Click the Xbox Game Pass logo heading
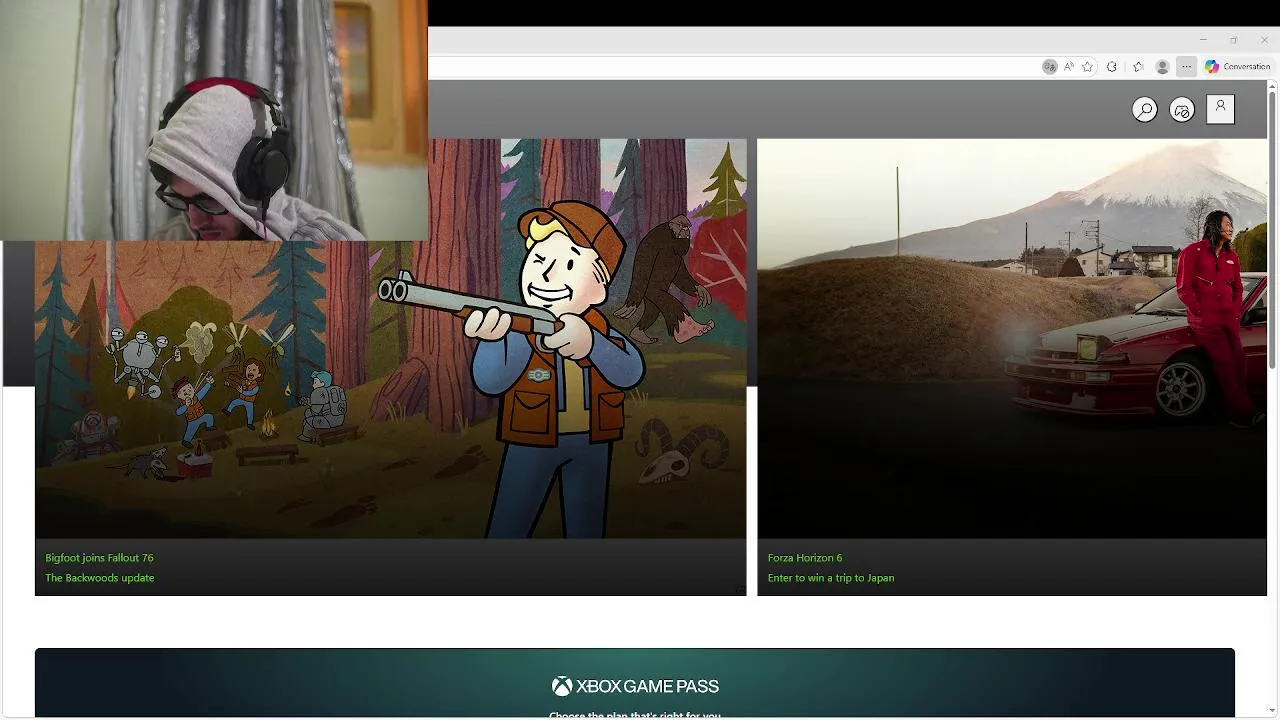 tap(635, 686)
